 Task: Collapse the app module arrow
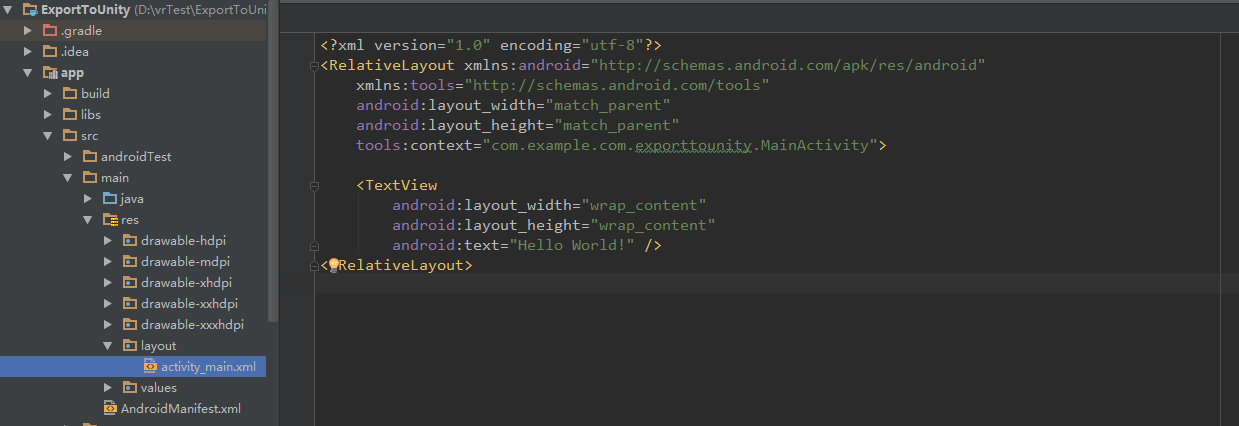[28, 73]
